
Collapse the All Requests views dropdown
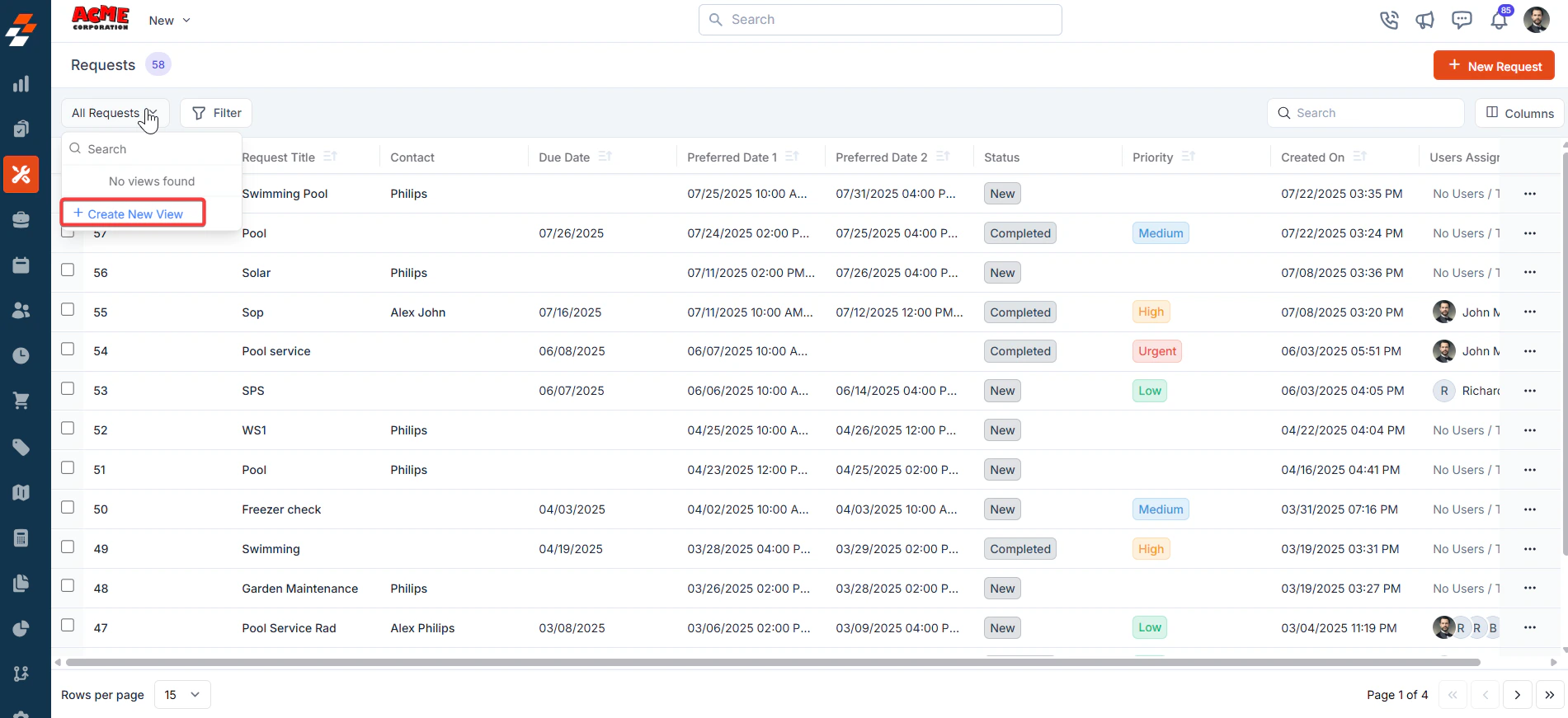click(x=115, y=113)
